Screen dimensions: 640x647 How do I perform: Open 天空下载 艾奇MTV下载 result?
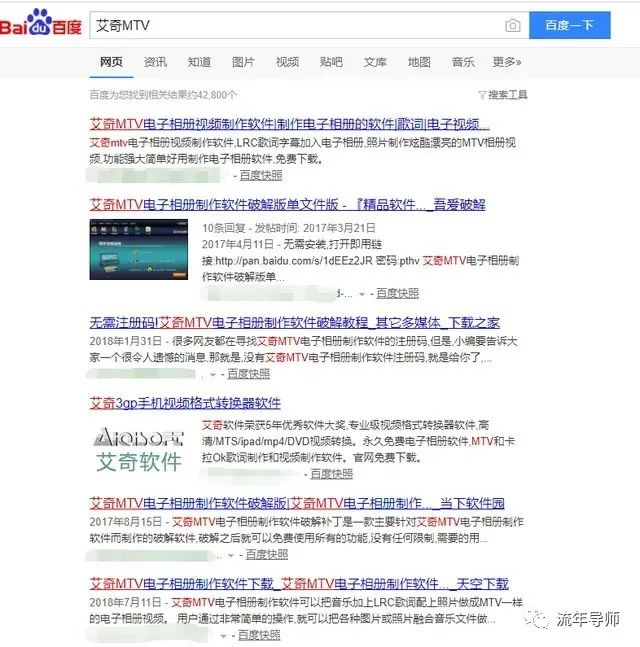(299, 583)
